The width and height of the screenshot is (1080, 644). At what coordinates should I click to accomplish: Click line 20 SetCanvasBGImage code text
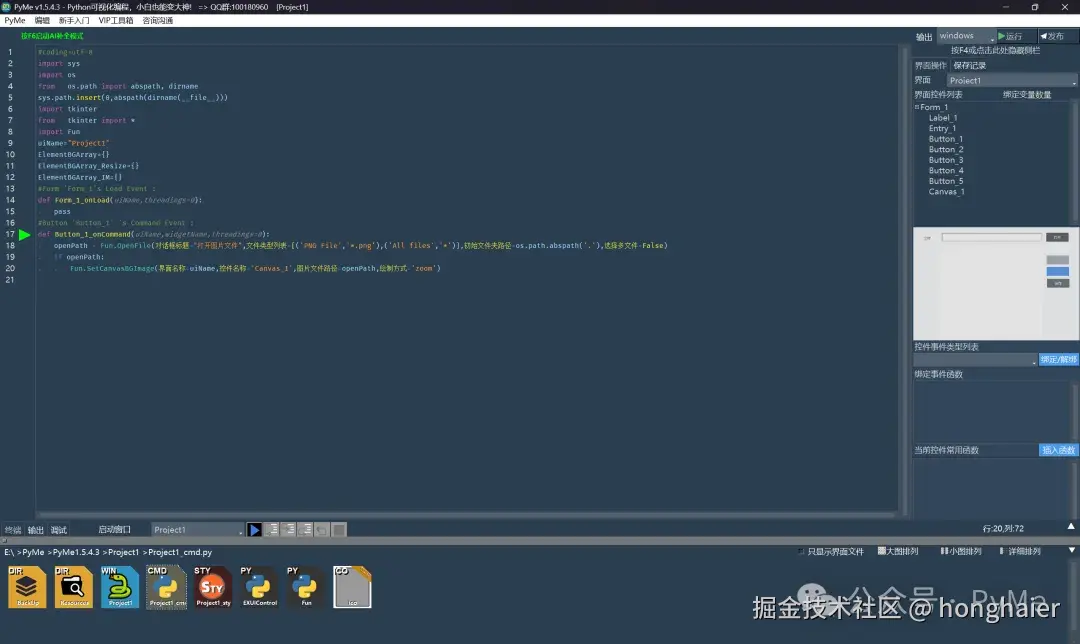[x=255, y=269]
